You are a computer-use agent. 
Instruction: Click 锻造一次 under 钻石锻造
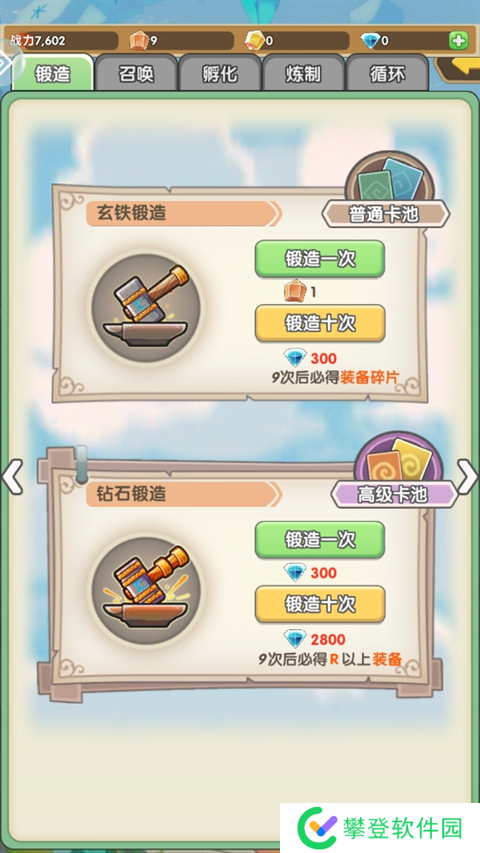pyautogui.click(x=320, y=540)
